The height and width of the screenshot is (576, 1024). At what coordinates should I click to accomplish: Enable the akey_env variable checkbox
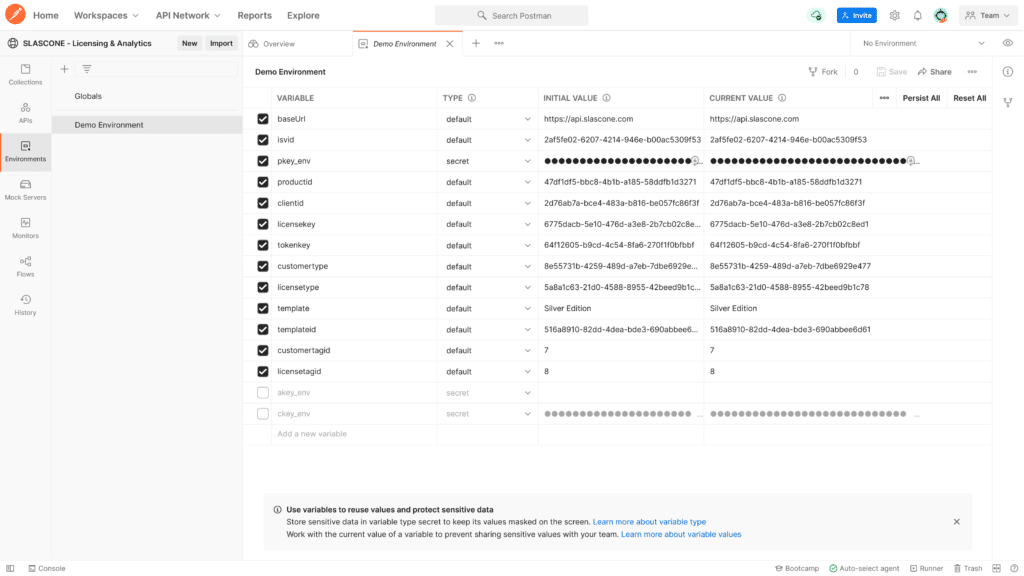tap(263, 392)
